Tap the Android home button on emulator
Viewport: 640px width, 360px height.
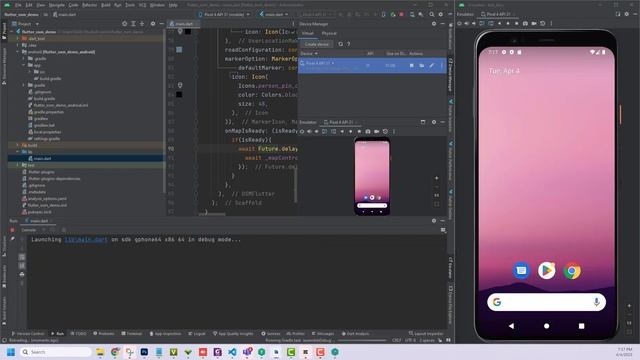pos(547,326)
